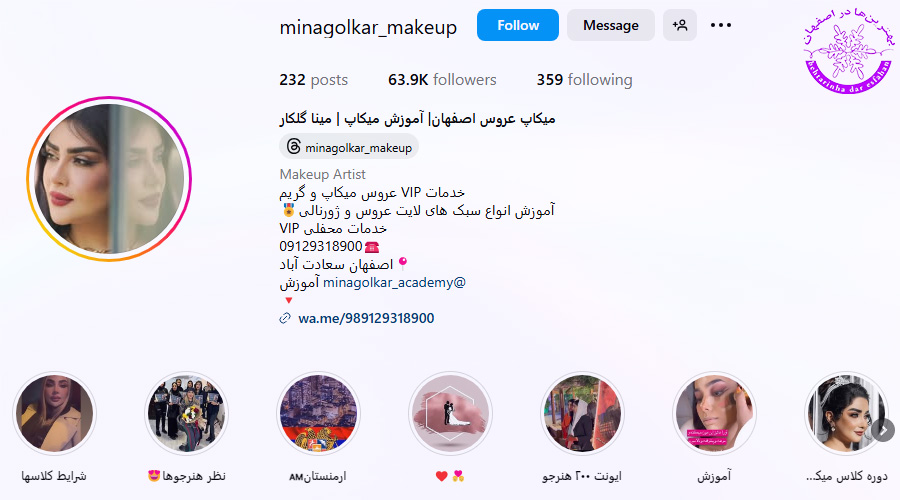Viewport: 900px width, 500px height.
Task: Open the شرایط کلاسها highlight
Action: (55, 413)
